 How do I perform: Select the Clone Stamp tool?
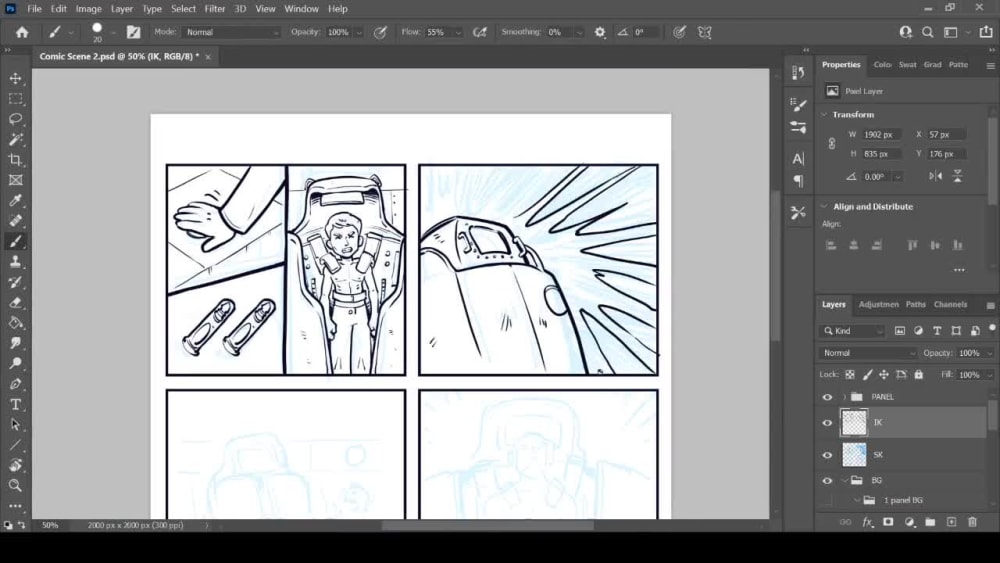15,262
